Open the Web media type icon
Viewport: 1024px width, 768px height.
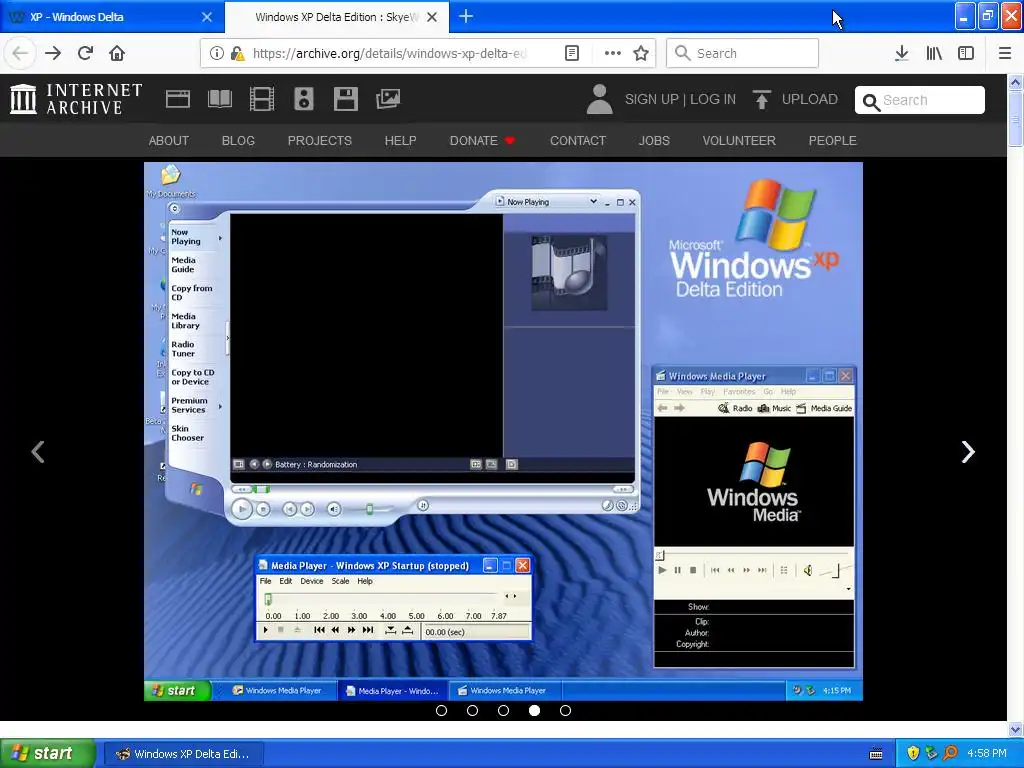(x=178, y=99)
